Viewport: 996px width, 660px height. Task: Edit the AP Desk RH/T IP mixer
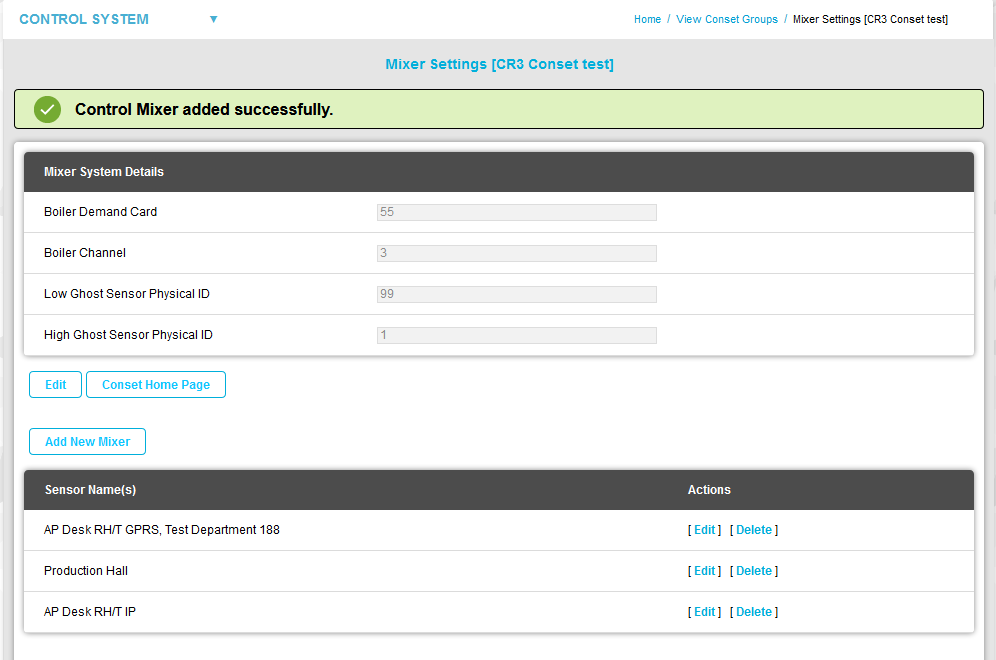click(x=704, y=612)
